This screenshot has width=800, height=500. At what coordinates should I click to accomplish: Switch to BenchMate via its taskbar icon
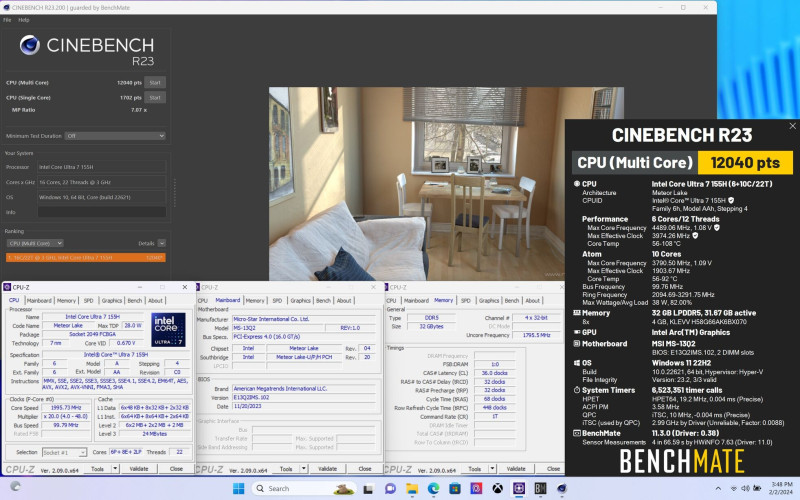(540, 489)
